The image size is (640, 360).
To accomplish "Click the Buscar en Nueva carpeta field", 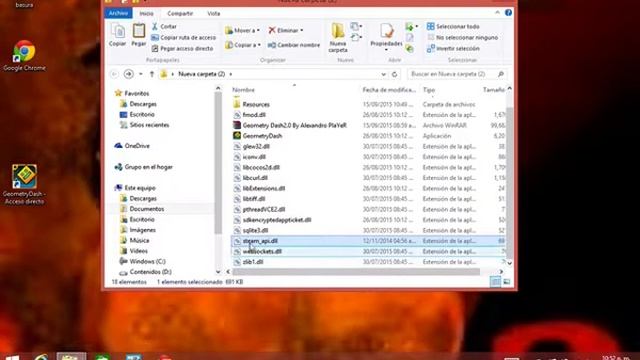I will (x=457, y=74).
